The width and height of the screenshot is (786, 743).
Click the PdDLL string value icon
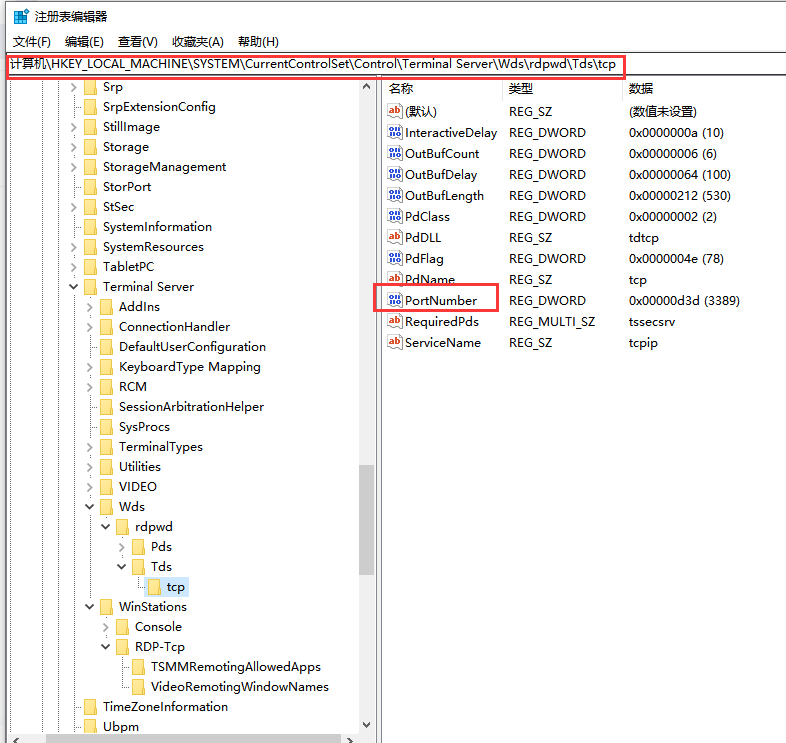pyautogui.click(x=395, y=237)
